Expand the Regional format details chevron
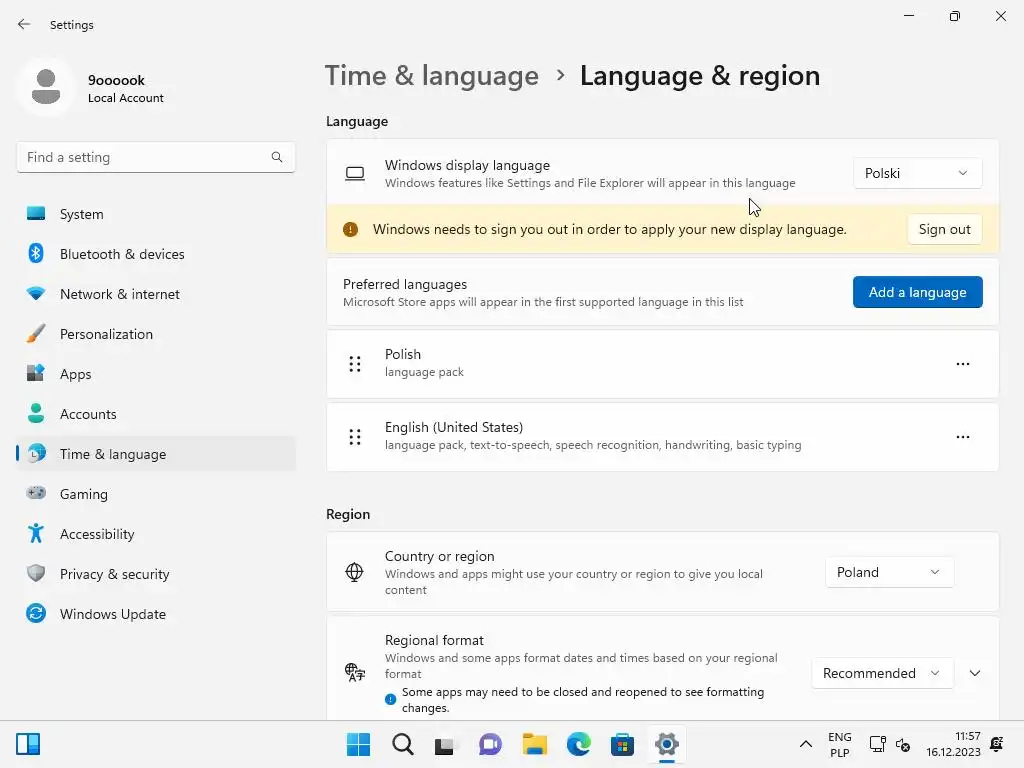 click(x=975, y=673)
